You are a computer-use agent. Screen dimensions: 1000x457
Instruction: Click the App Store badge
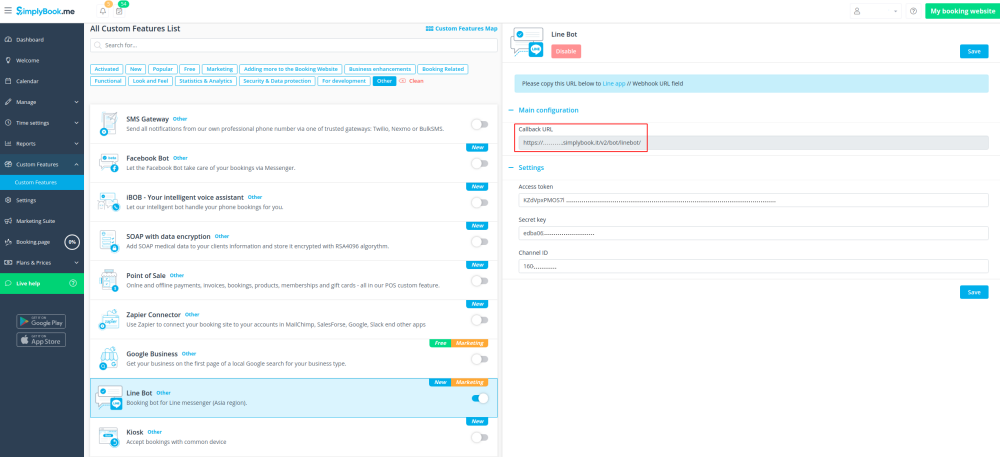click(41, 340)
